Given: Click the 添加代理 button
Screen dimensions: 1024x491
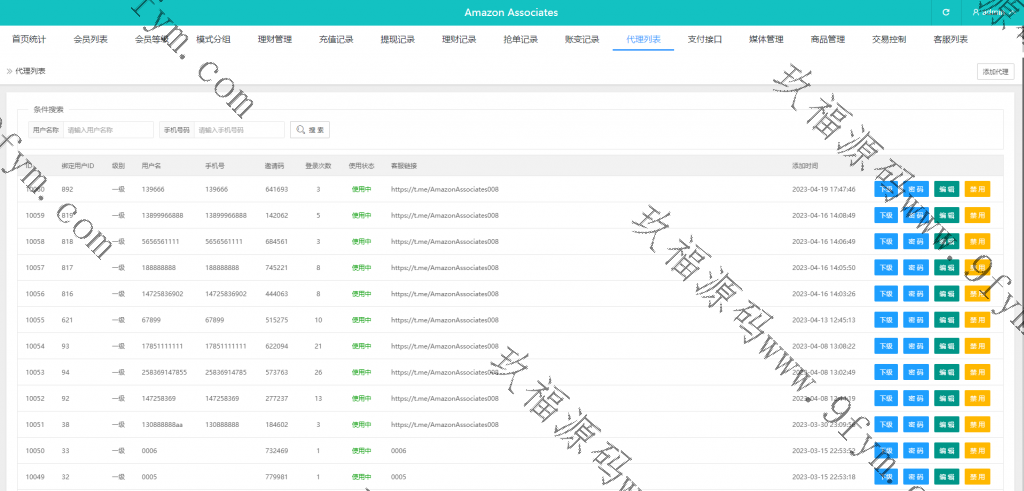Looking at the screenshot, I should 995,71.
